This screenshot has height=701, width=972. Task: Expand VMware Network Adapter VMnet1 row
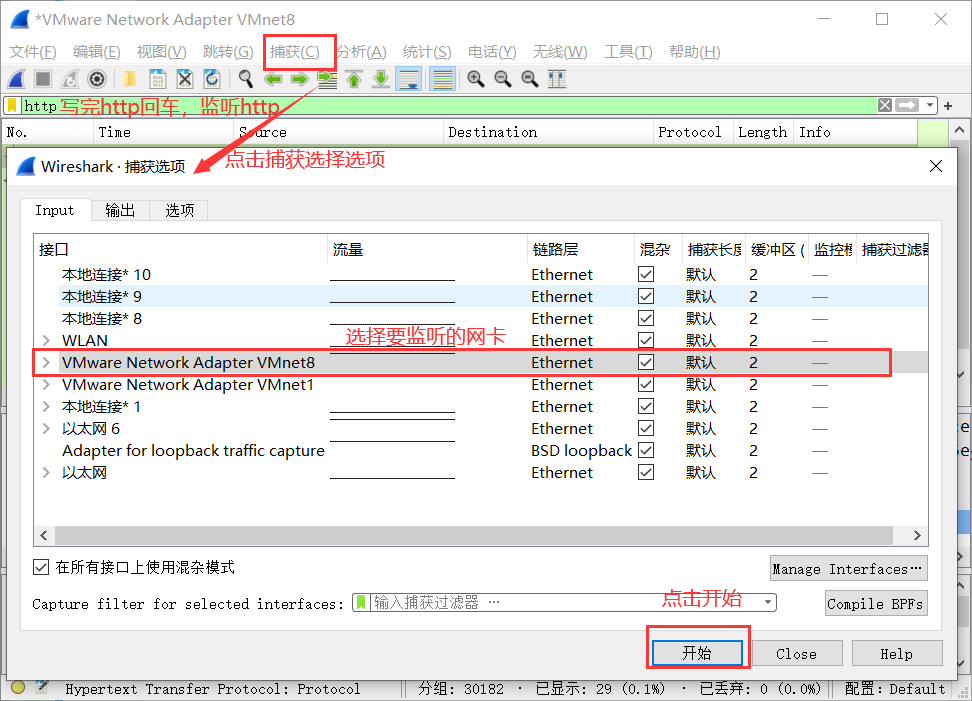pos(46,384)
